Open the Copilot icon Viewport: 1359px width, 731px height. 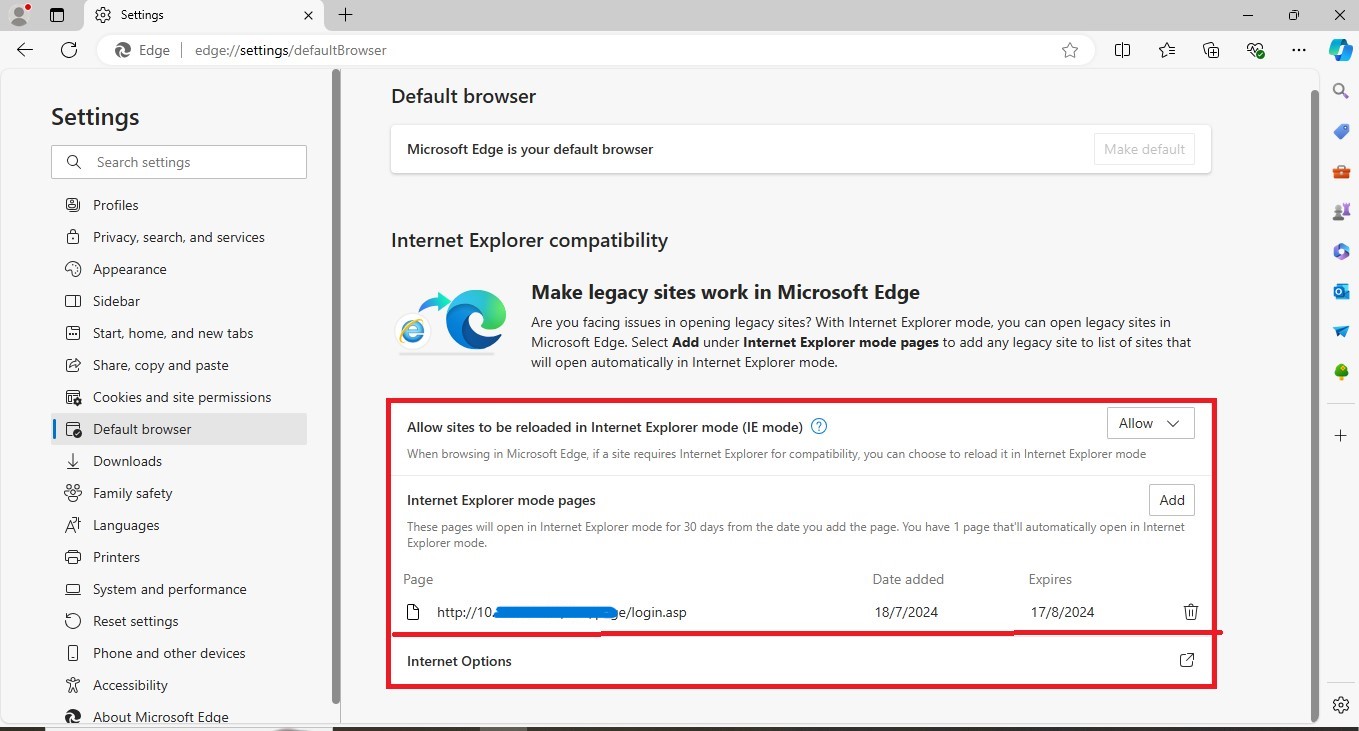pos(1340,50)
